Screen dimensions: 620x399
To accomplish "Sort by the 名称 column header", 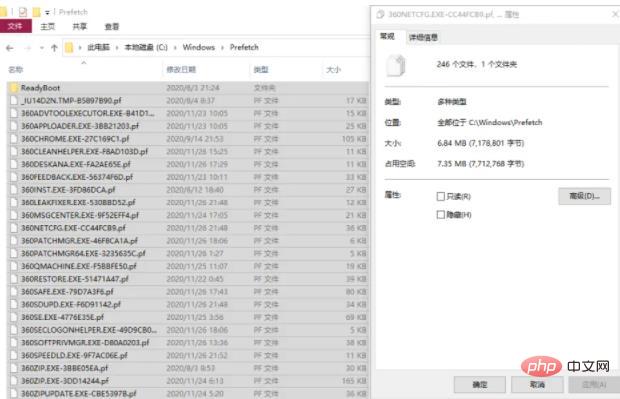I will (16, 70).
